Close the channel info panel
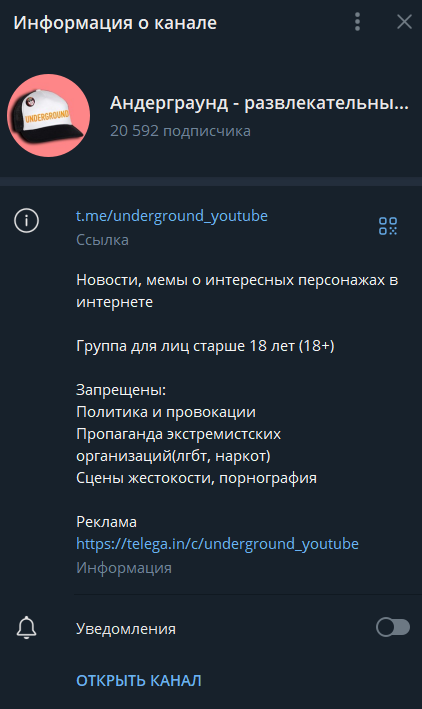The height and width of the screenshot is (709, 422). [x=404, y=22]
